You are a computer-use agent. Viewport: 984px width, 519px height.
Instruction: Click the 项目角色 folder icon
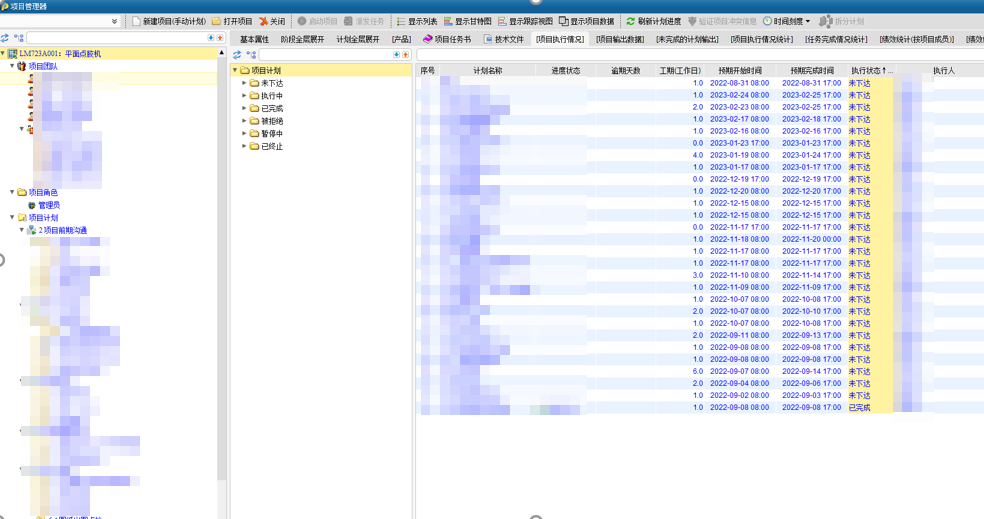tap(22, 193)
